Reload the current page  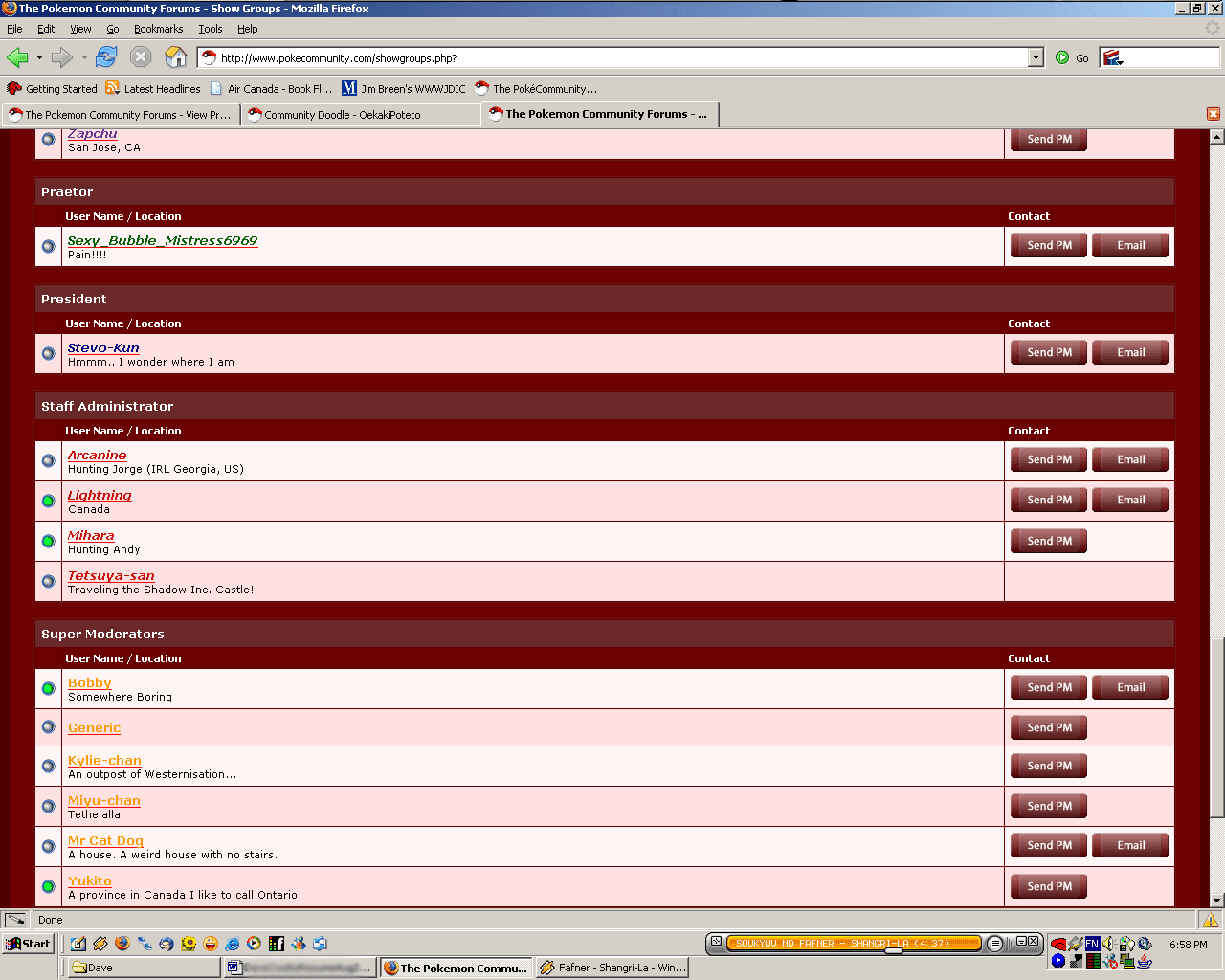coord(106,57)
